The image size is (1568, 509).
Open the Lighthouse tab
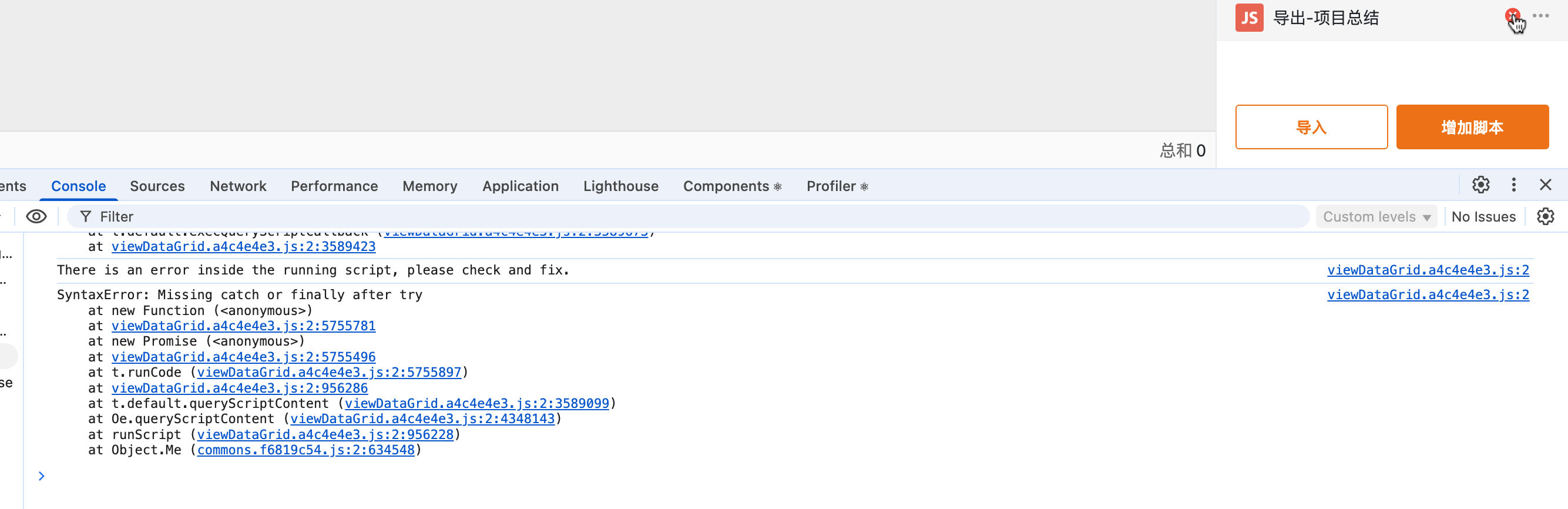tap(620, 186)
